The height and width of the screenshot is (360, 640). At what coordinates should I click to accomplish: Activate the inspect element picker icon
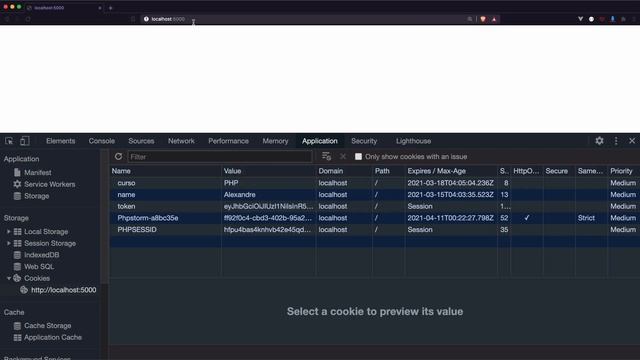point(9,141)
